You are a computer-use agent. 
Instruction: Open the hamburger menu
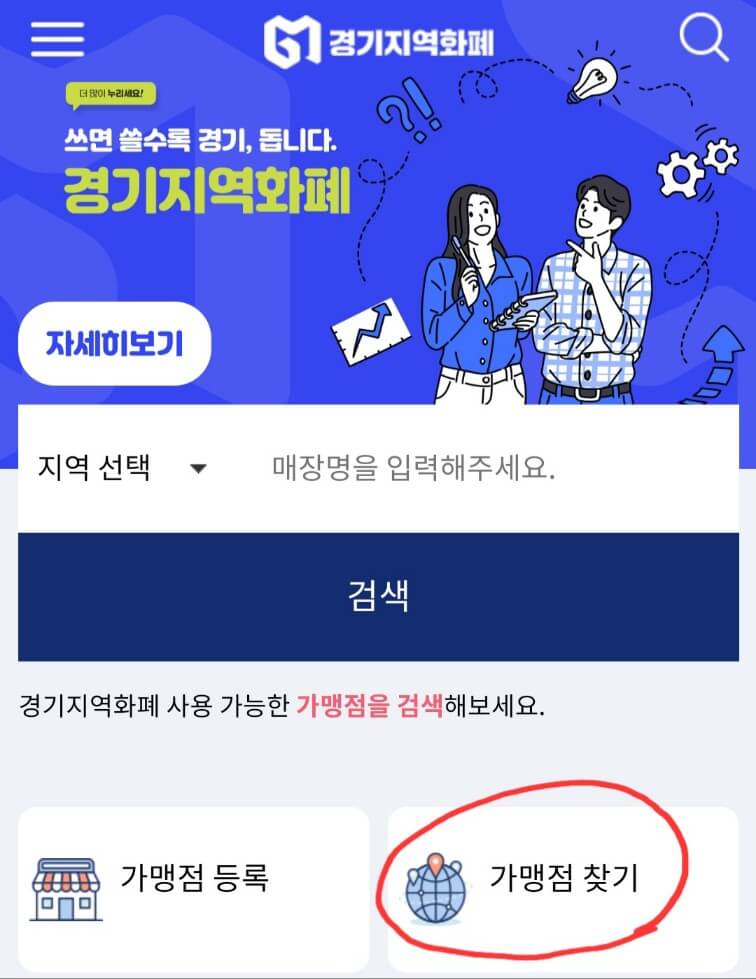point(57,39)
